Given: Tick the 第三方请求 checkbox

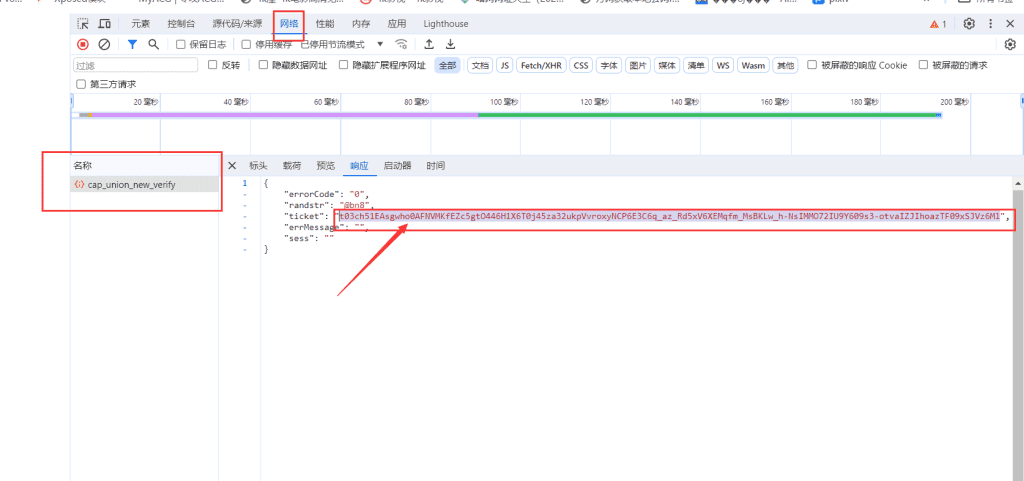Looking at the screenshot, I should [x=82, y=84].
